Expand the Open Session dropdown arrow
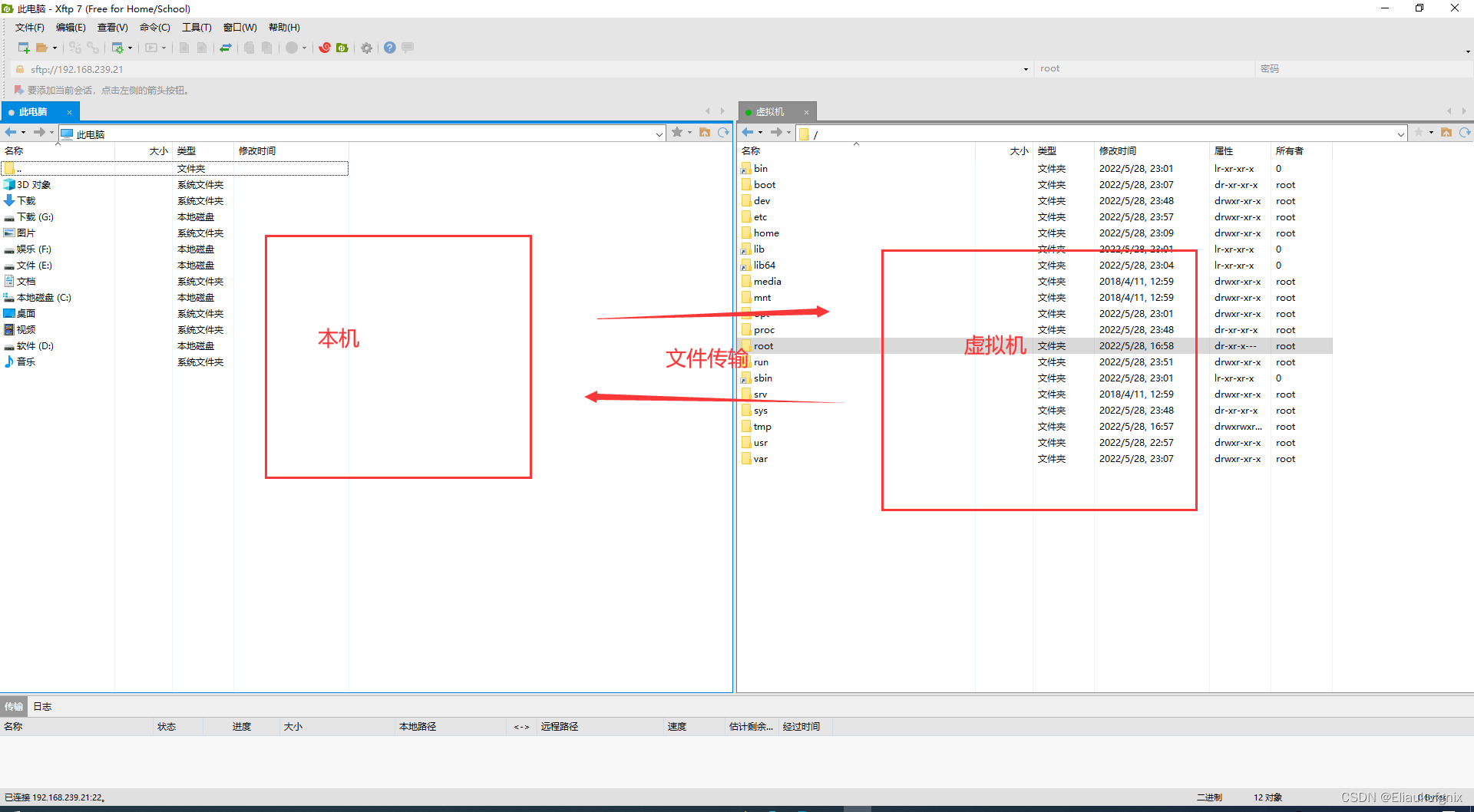Screen dimensions: 1474x812 55,48
